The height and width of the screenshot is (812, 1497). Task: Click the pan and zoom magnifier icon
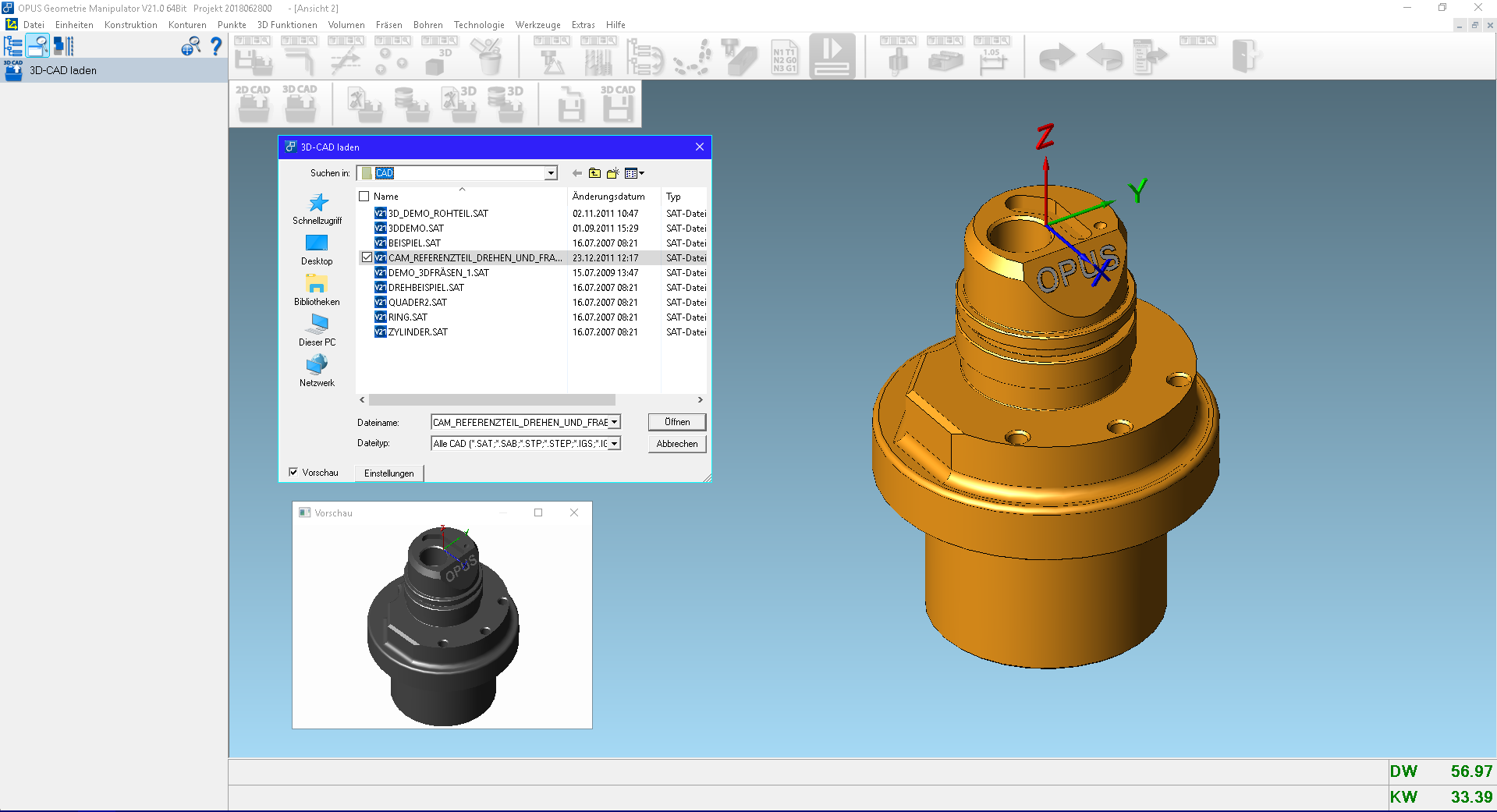pyautogui.click(x=190, y=47)
